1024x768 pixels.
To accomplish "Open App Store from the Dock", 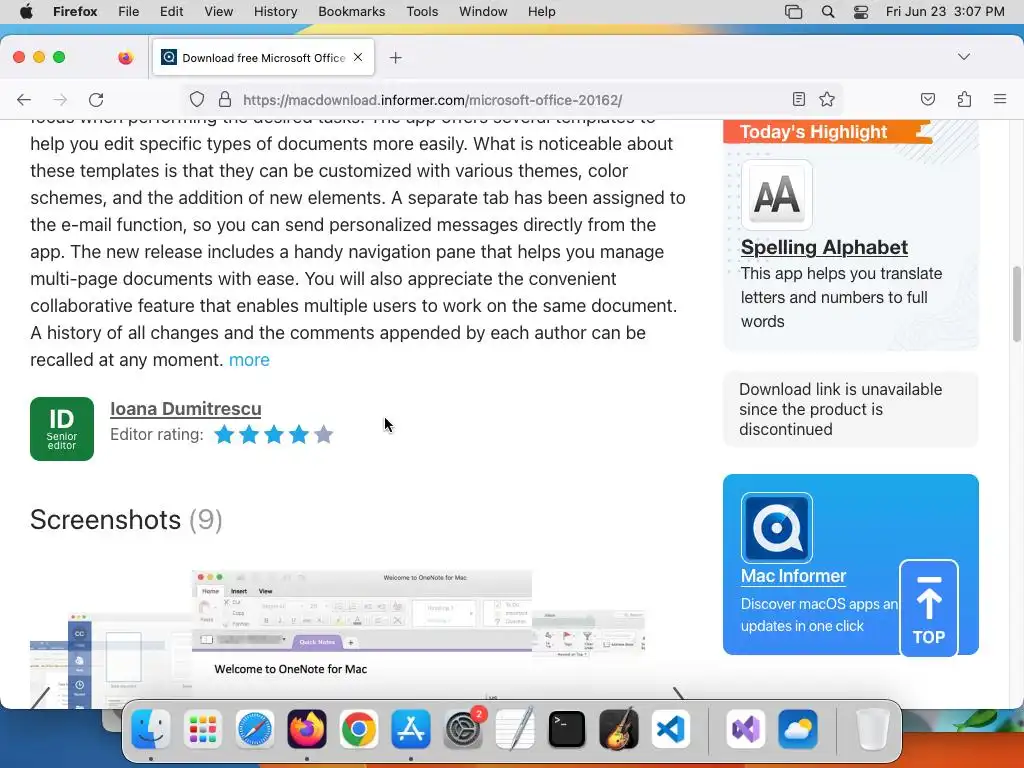I will (411, 729).
